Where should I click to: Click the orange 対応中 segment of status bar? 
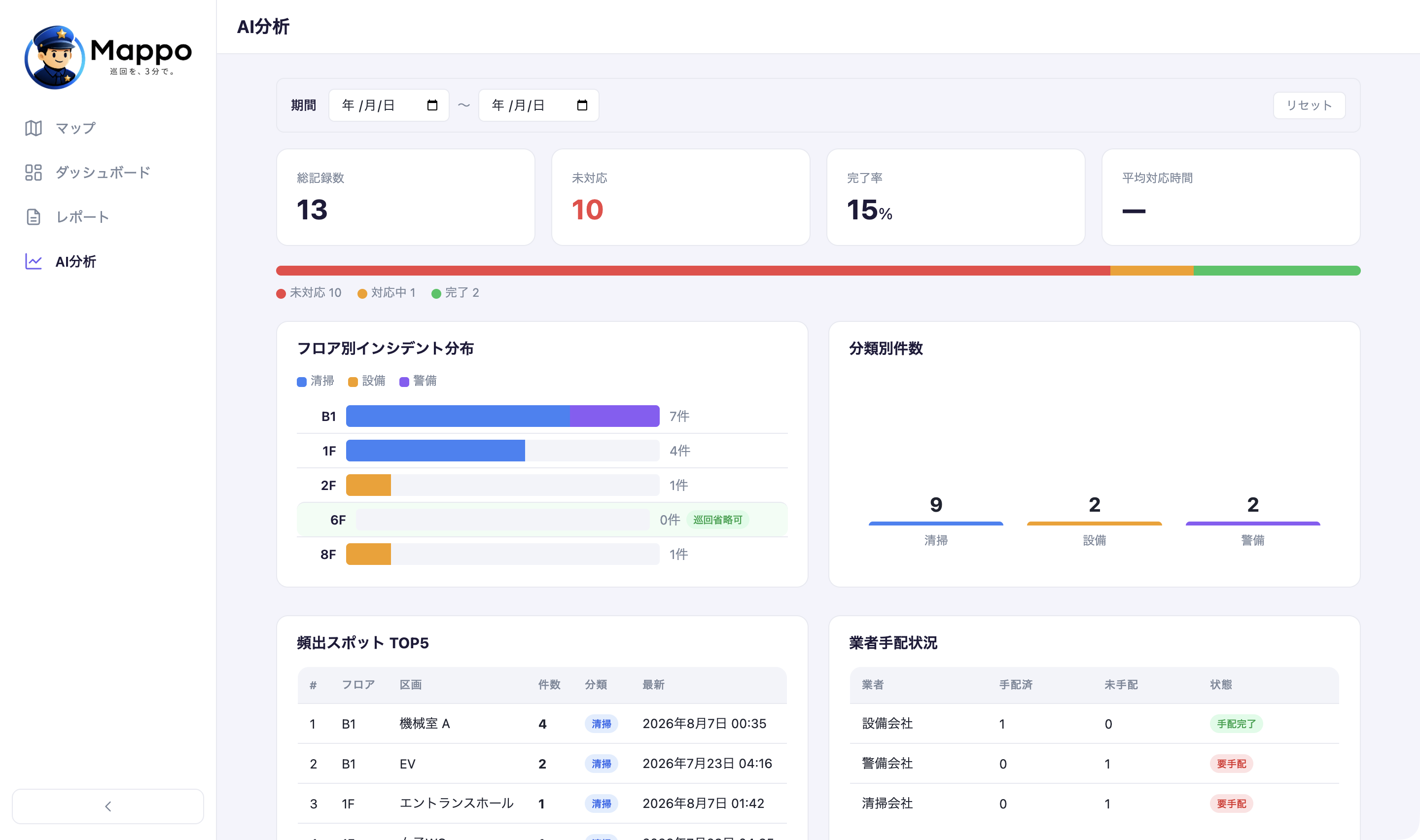click(1152, 271)
